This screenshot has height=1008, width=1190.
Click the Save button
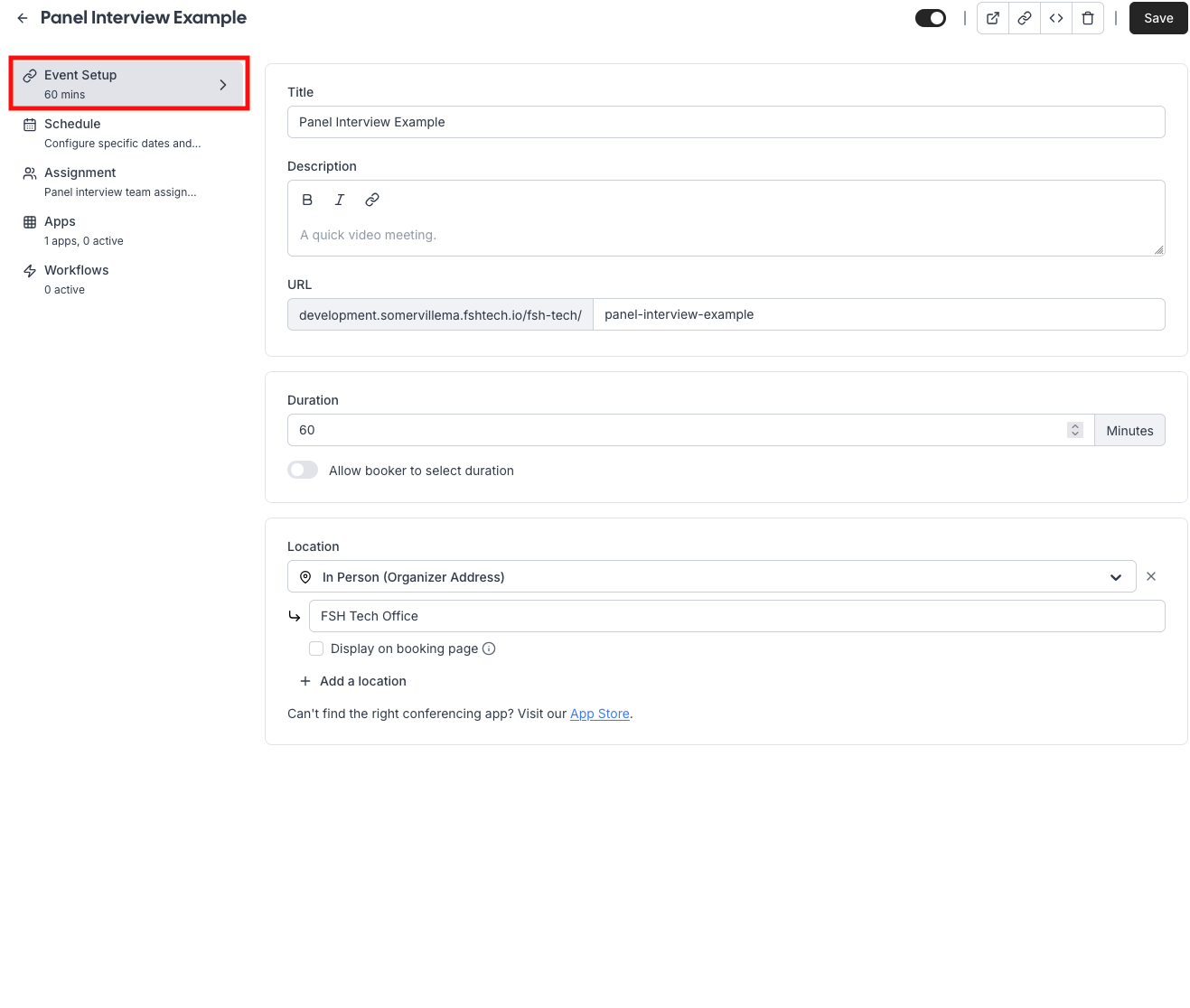[1158, 18]
